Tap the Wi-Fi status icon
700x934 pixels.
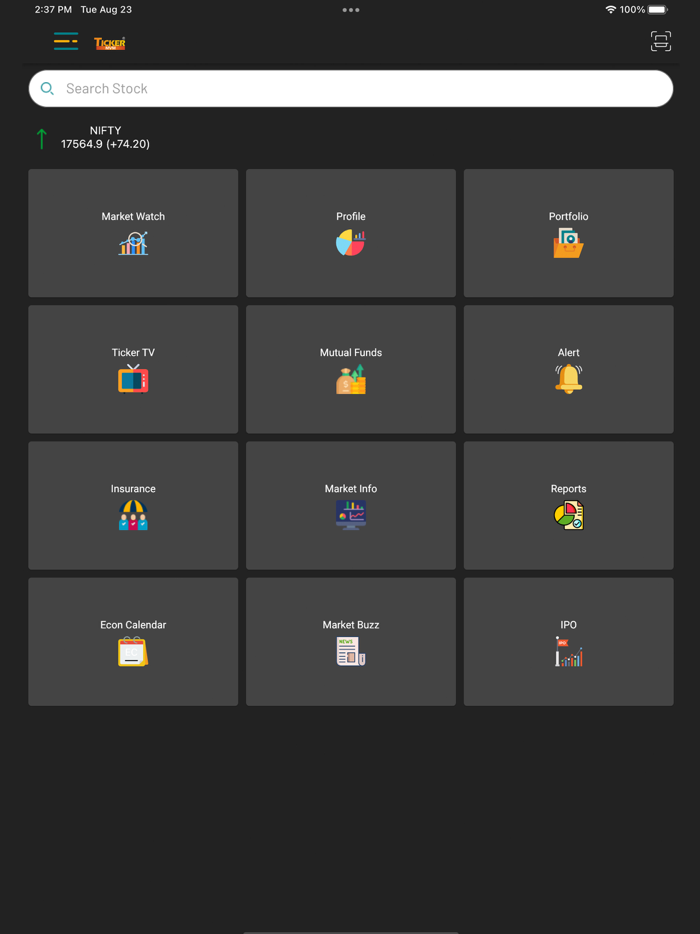[611, 10]
